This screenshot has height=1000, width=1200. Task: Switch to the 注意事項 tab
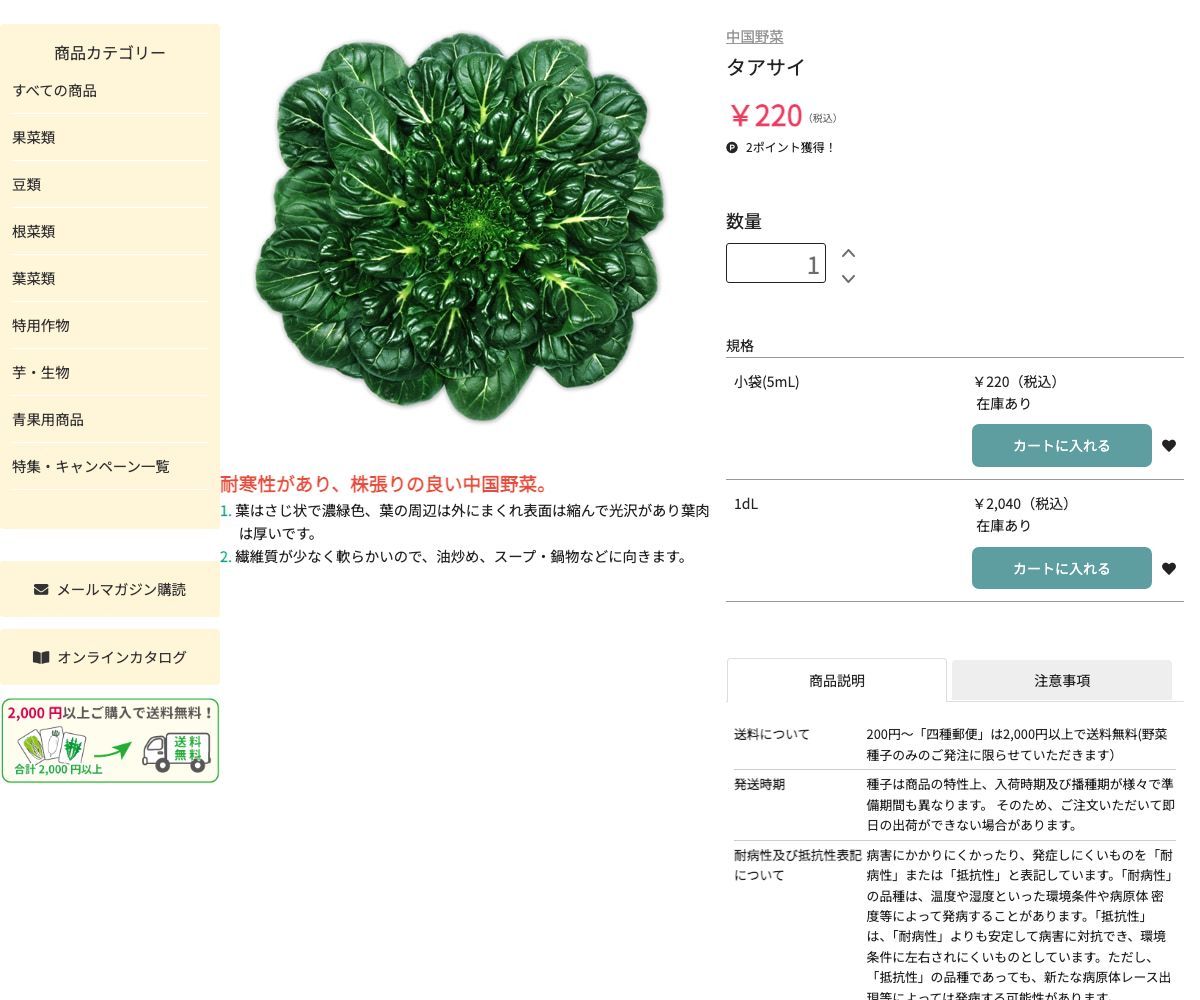tap(1062, 680)
